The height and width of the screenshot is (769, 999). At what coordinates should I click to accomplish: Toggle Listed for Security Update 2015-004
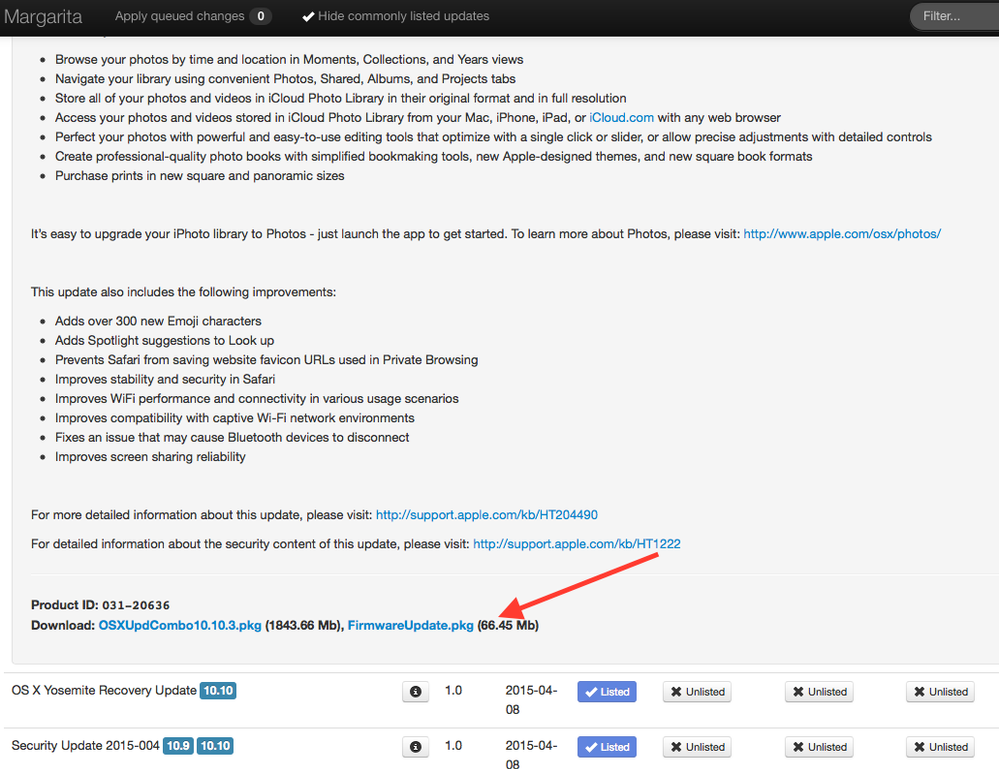607,747
